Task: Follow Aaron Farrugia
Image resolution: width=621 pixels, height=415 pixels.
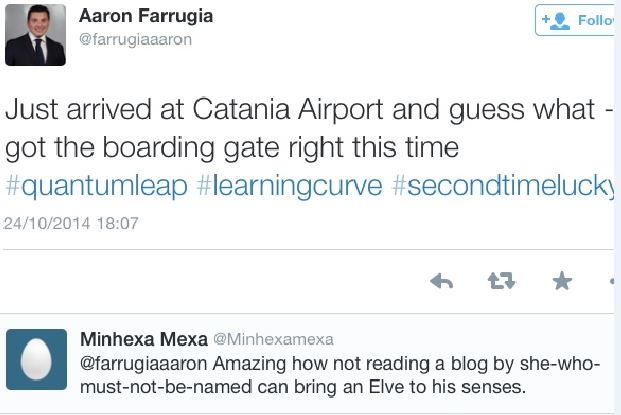Action: 579,20
